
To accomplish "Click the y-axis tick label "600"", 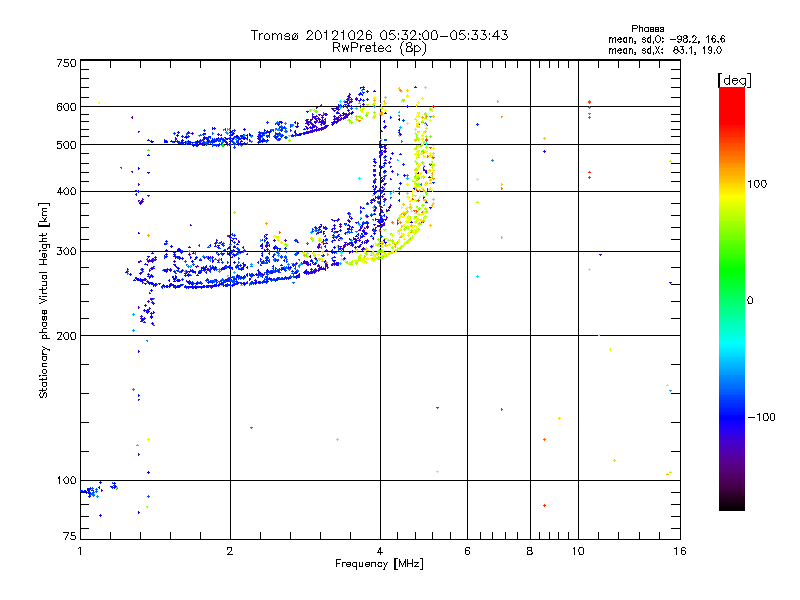I will click(66, 107).
